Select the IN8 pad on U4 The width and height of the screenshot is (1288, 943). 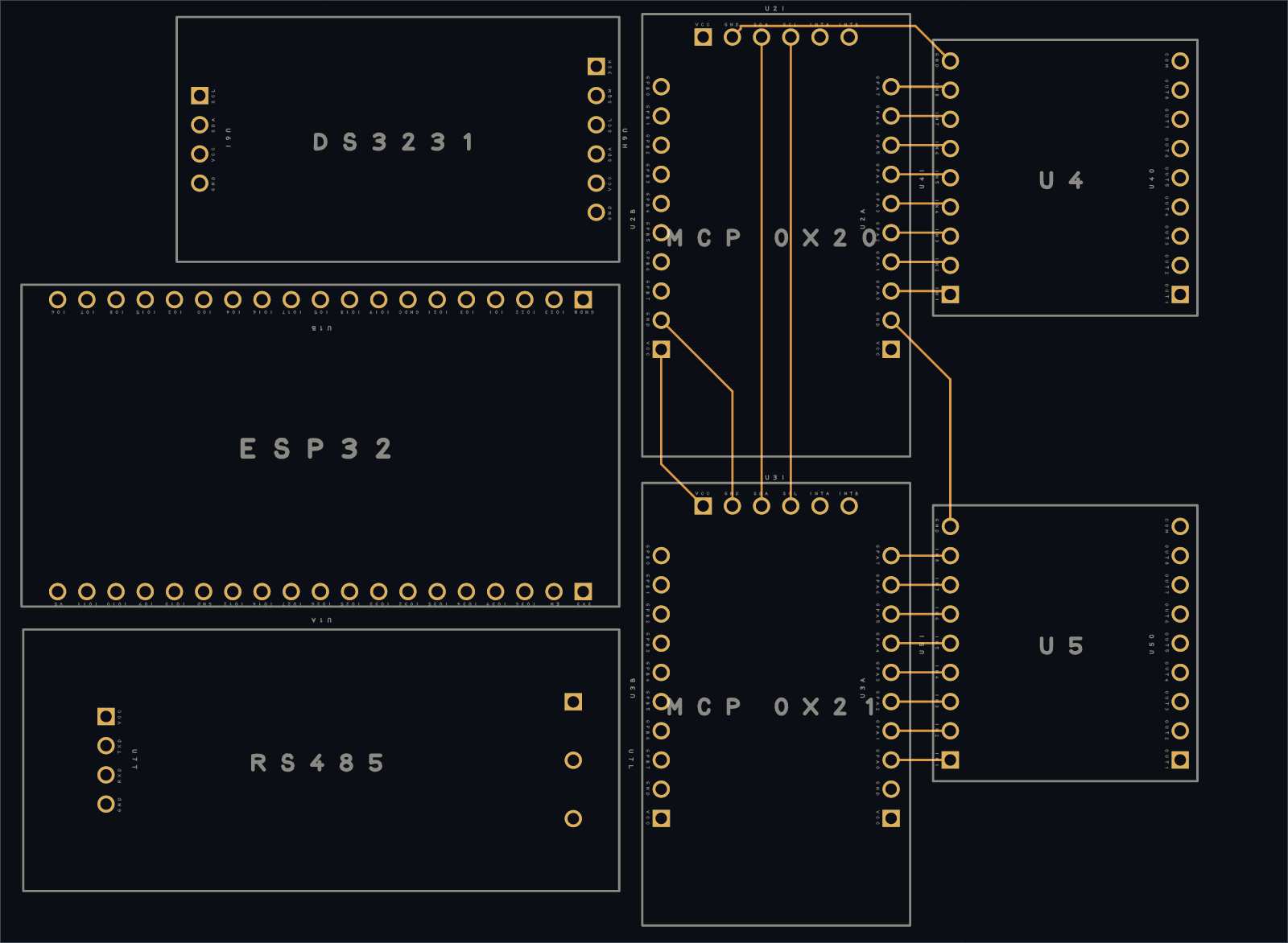(x=950, y=90)
